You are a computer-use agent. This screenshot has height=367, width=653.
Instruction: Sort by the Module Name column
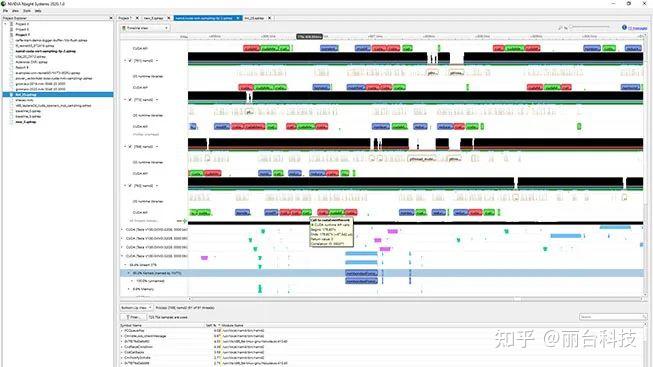coord(232,325)
